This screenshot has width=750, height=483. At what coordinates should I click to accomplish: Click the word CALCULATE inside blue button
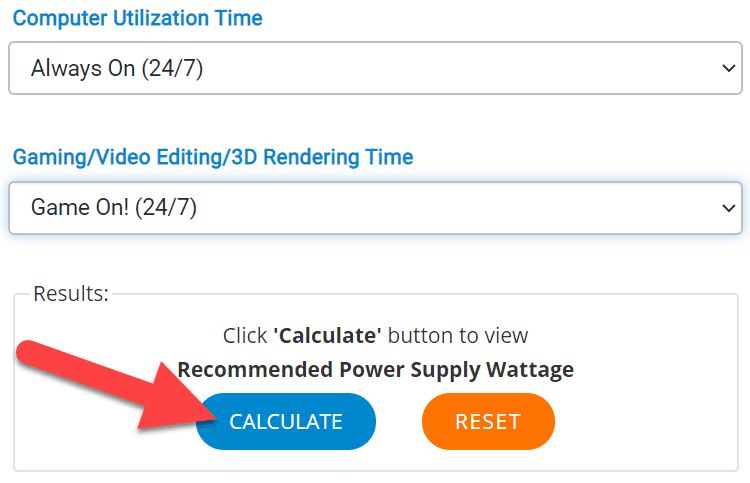[x=286, y=422]
